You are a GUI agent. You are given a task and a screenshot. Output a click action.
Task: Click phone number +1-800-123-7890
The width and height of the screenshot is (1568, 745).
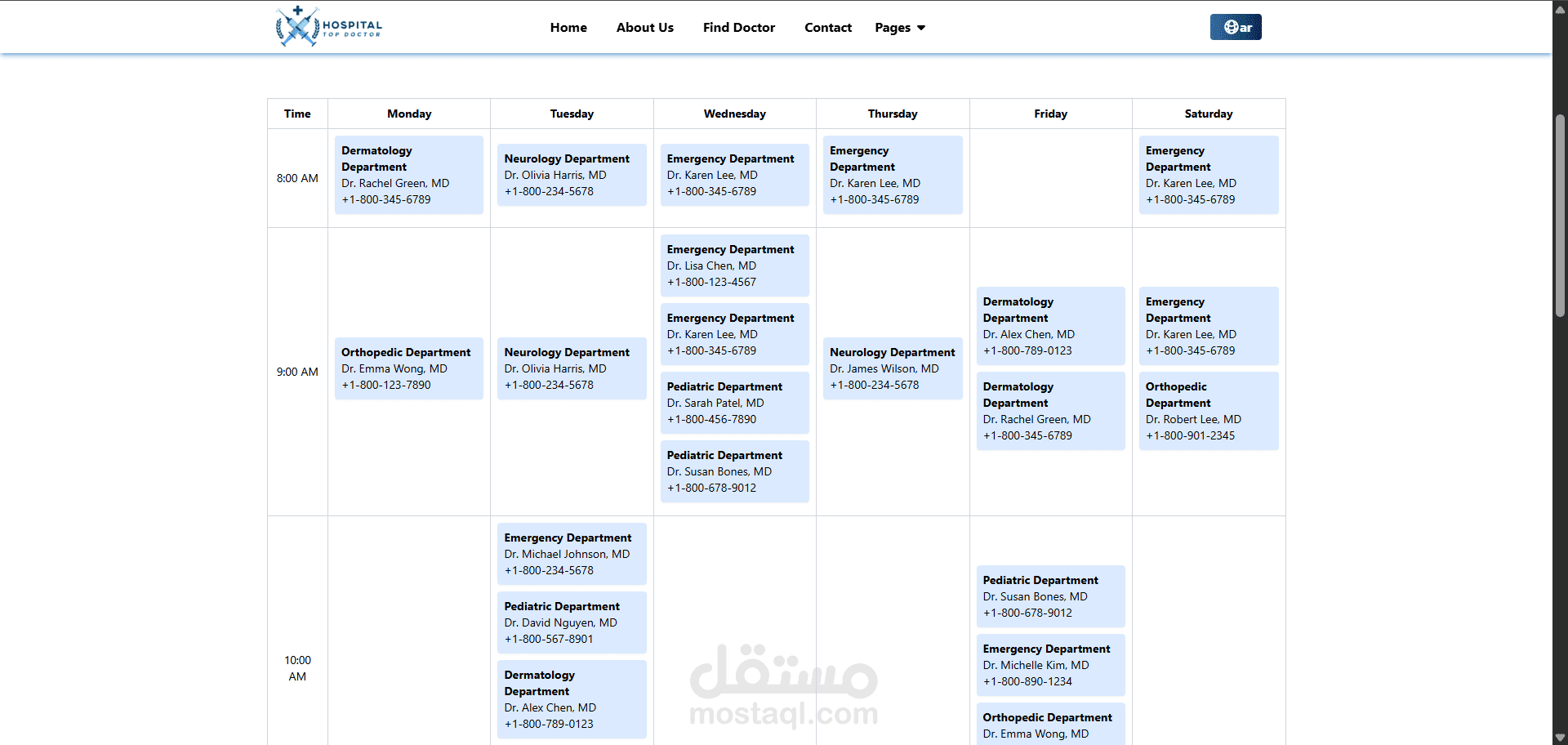[386, 385]
